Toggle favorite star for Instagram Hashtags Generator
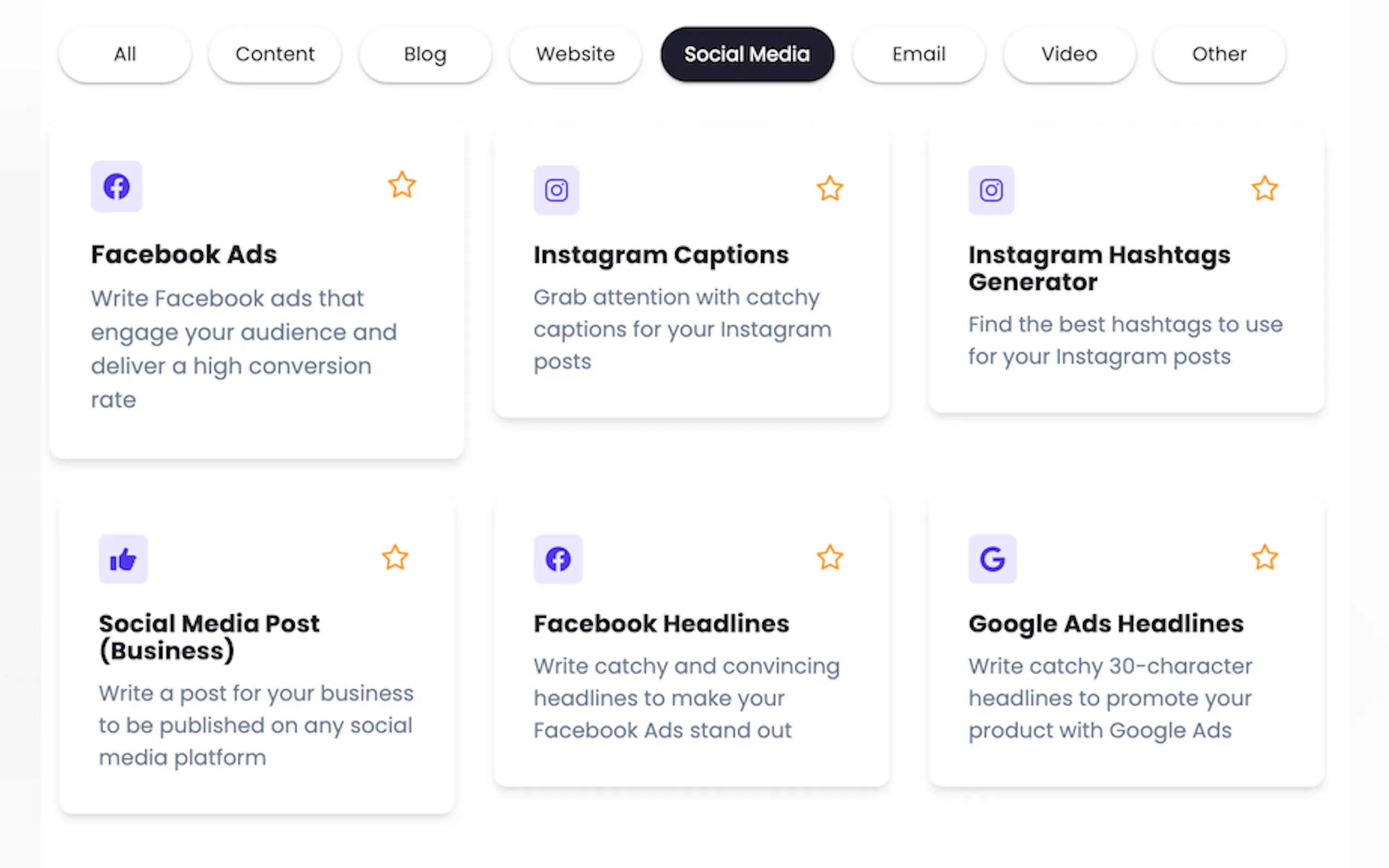 (1264, 188)
